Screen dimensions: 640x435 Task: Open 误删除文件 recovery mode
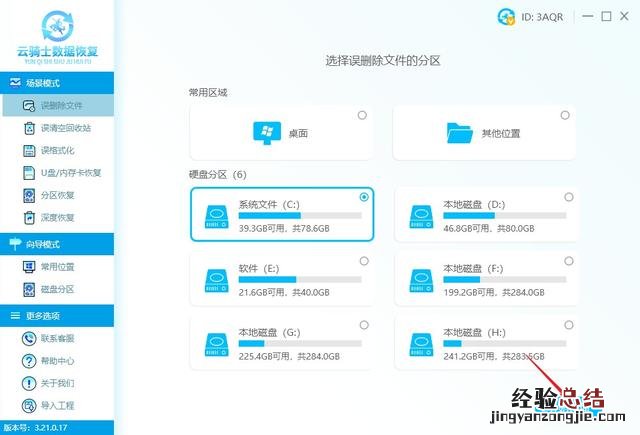[x=58, y=106]
